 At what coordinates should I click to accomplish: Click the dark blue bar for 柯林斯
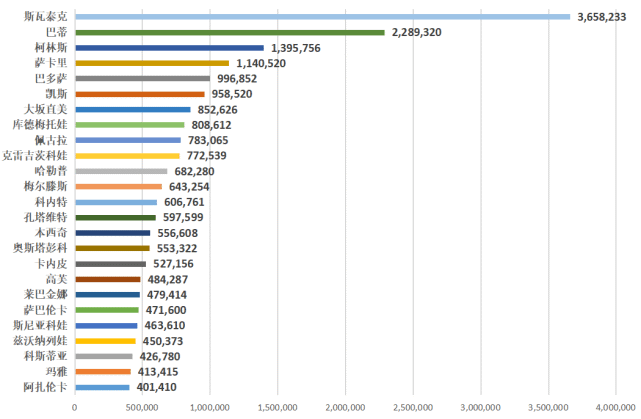pyautogui.click(x=170, y=48)
